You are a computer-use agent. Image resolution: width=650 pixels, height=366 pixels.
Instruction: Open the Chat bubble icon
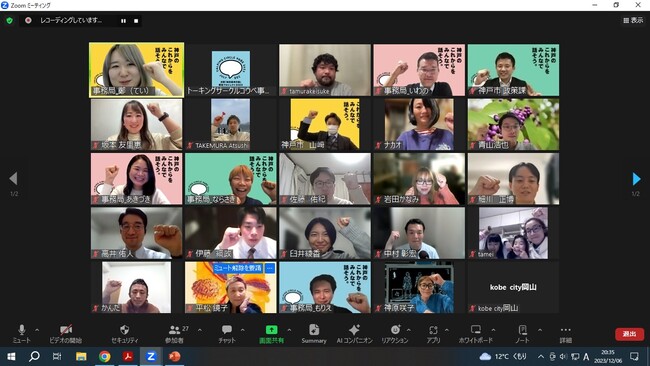coord(227,330)
